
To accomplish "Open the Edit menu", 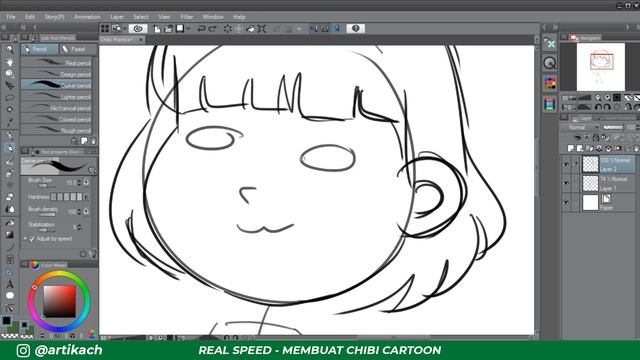I will point(30,17).
